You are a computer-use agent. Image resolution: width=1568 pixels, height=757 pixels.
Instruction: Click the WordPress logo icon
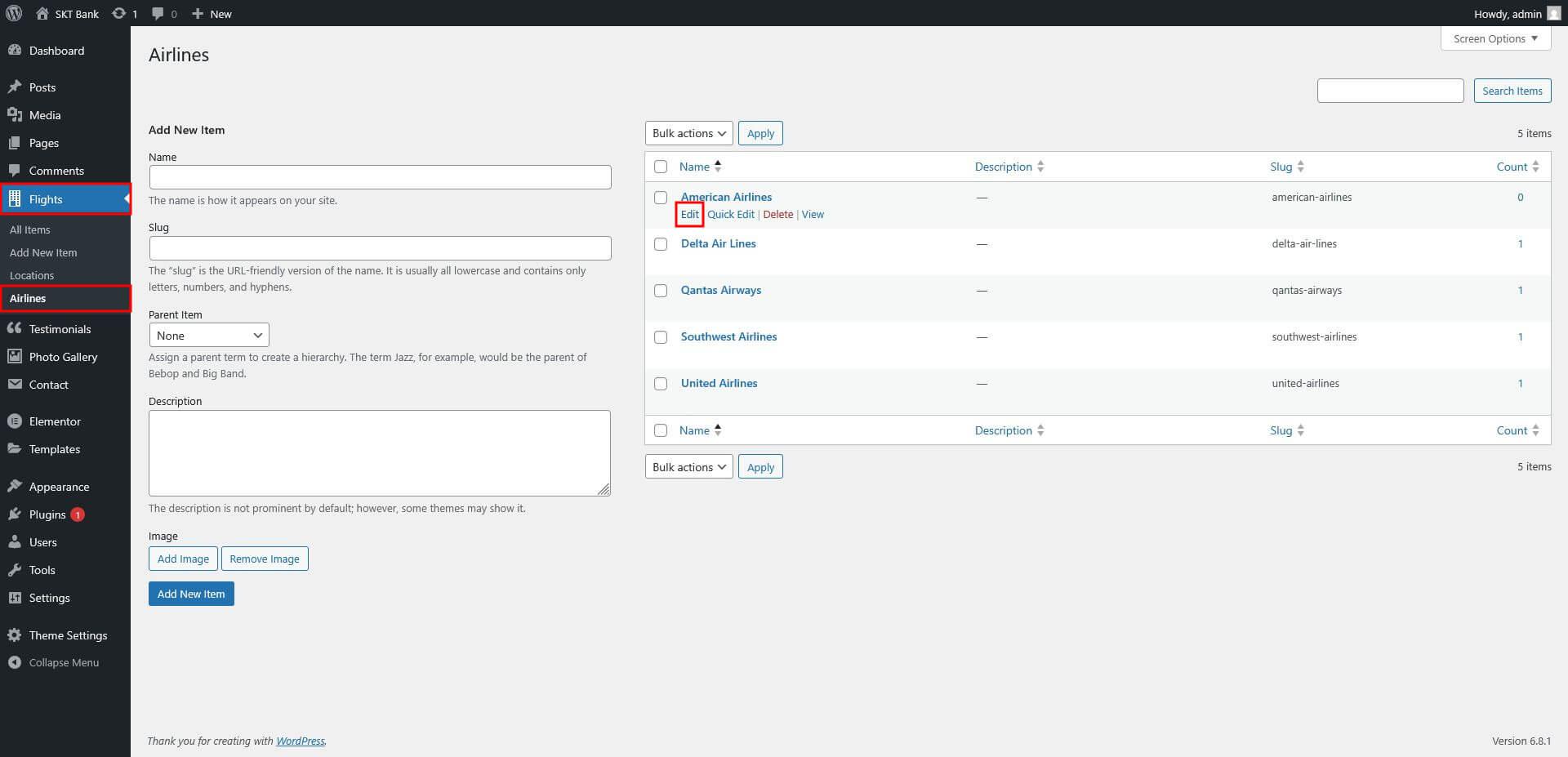14,13
